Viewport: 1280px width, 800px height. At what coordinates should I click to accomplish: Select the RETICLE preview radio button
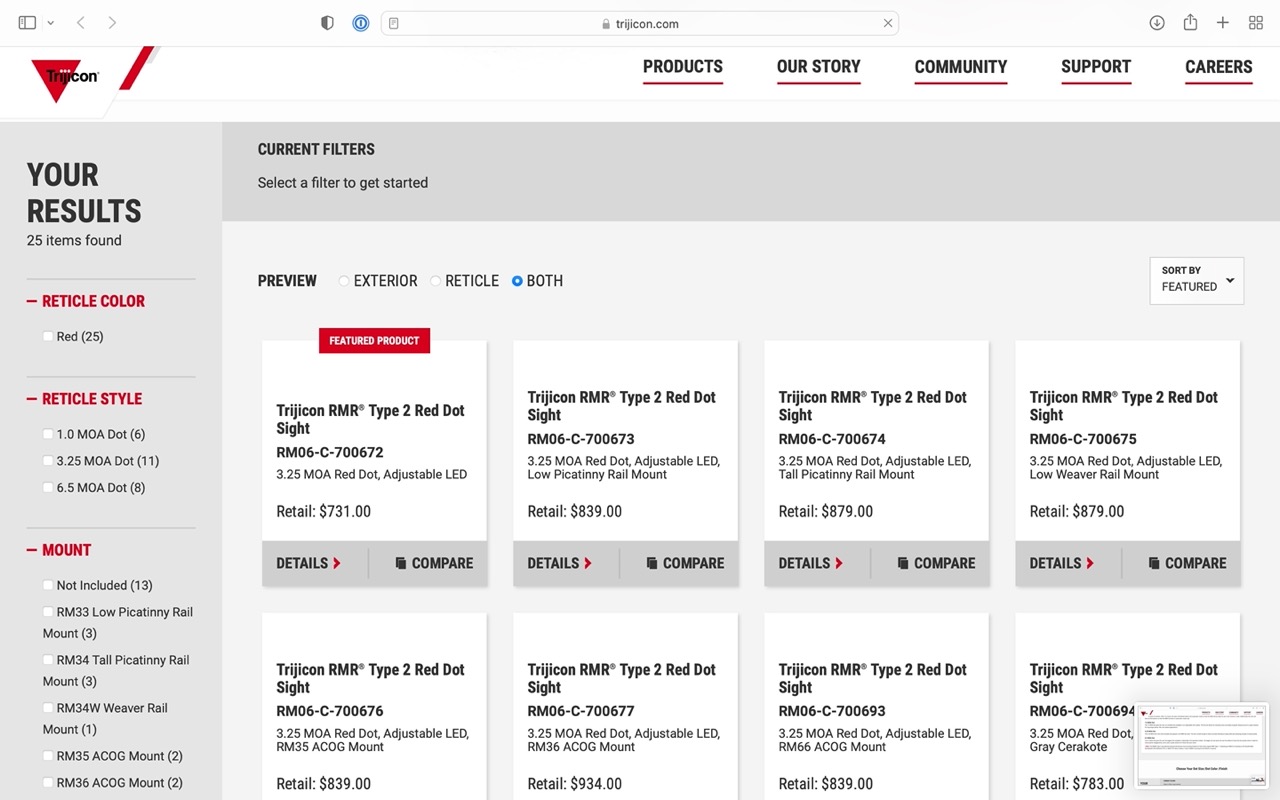[x=436, y=281]
